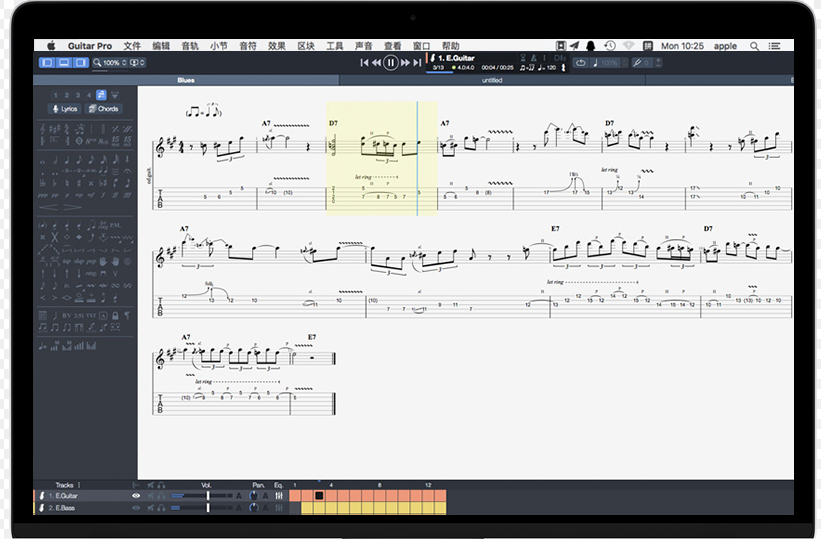The image size is (821, 539).
Task: Toggle visibility eye of 2. E.Bass track
Action: point(136,508)
